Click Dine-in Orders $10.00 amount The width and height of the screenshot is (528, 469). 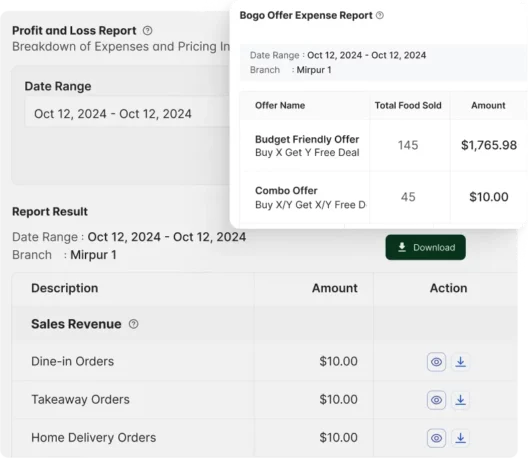[x=338, y=361]
